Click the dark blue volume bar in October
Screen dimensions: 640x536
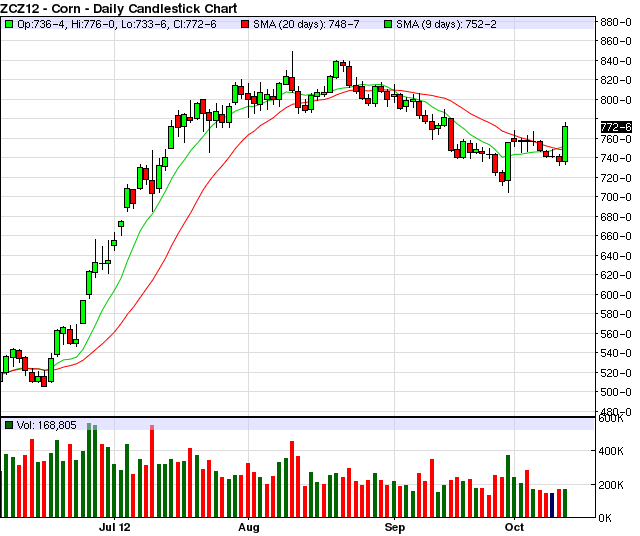[x=552, y=505]
